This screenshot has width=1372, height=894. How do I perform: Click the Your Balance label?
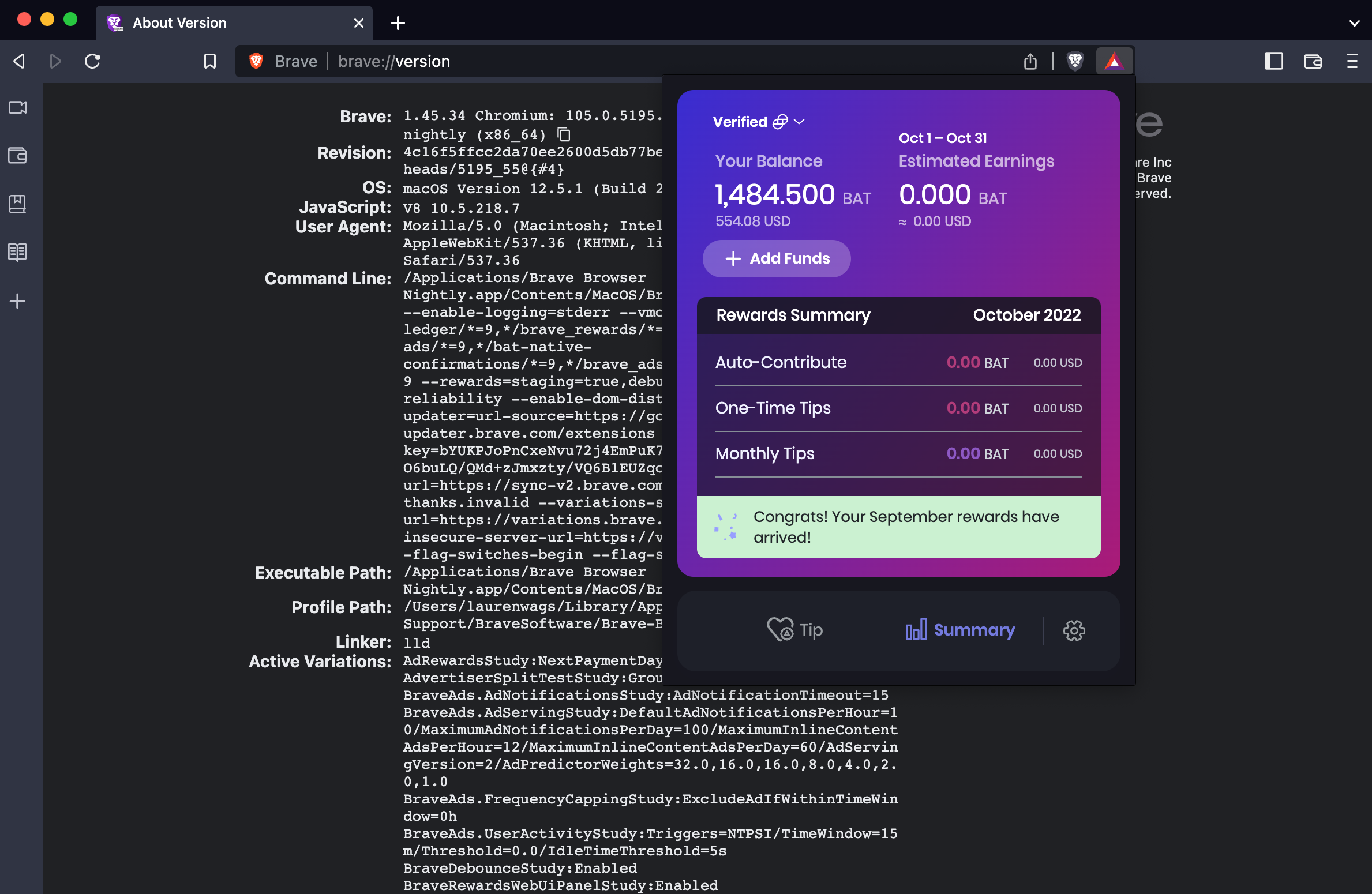[769, 161]
